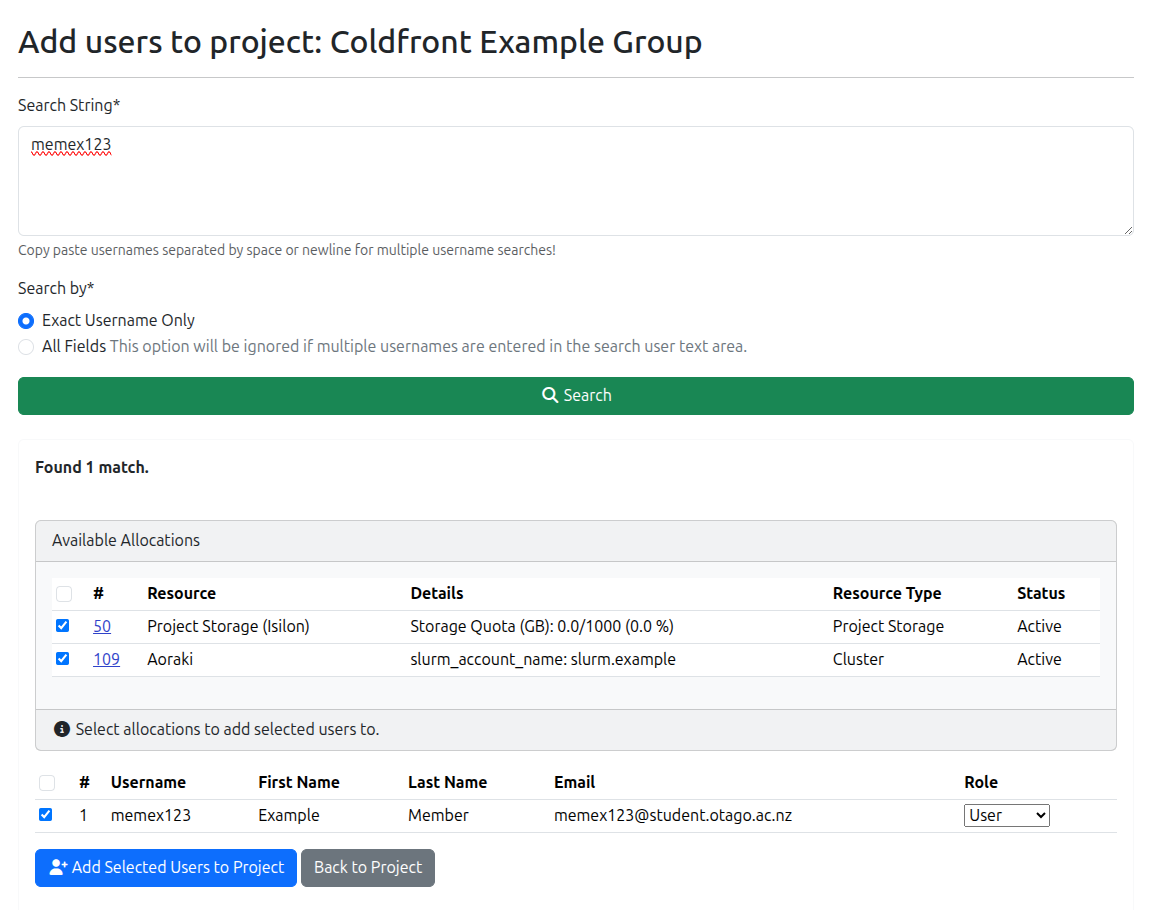
Task: Click the Resource column header
Action: (181, 593)
